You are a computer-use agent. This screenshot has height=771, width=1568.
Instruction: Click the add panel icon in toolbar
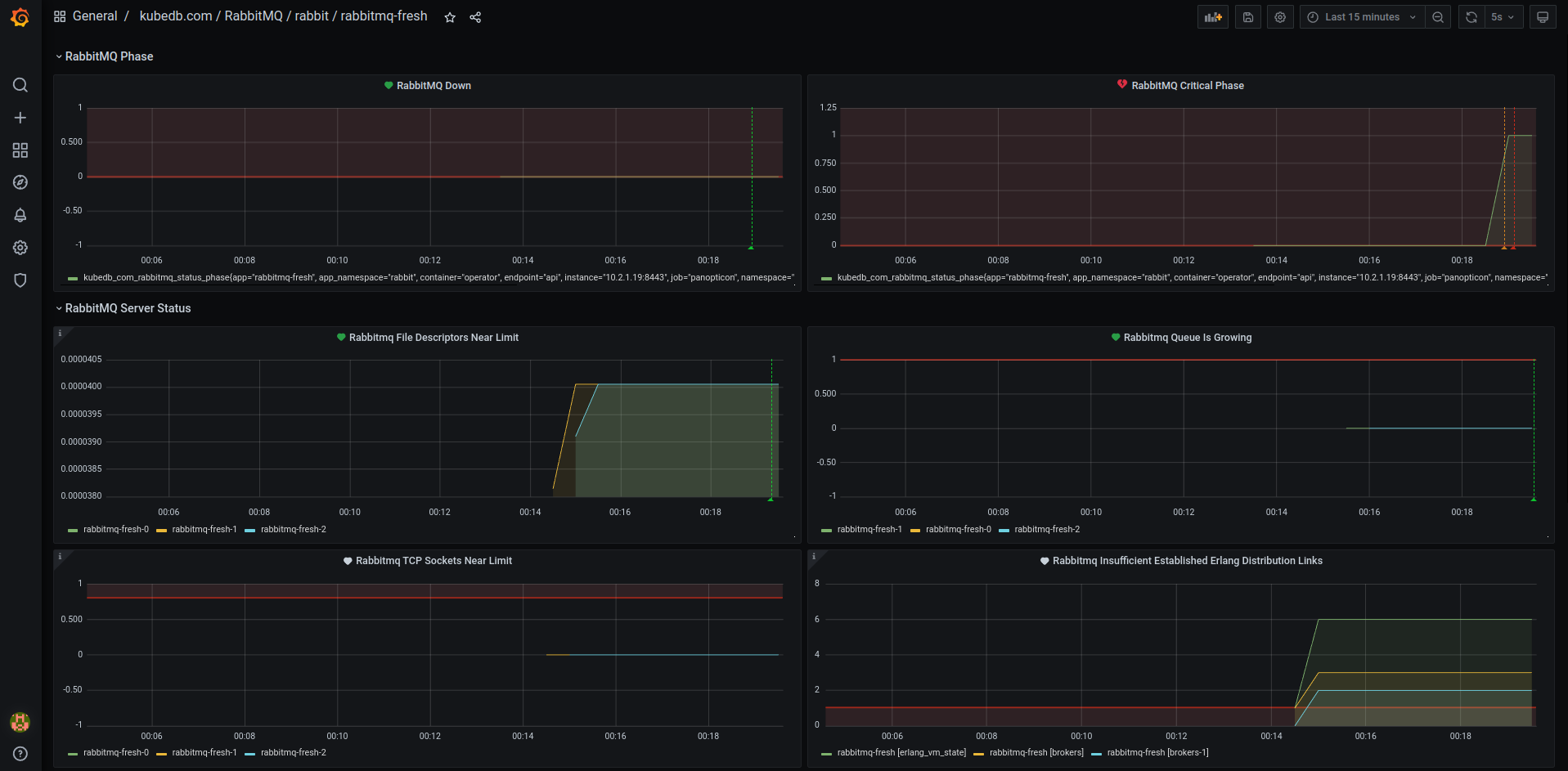point(1212,16)
